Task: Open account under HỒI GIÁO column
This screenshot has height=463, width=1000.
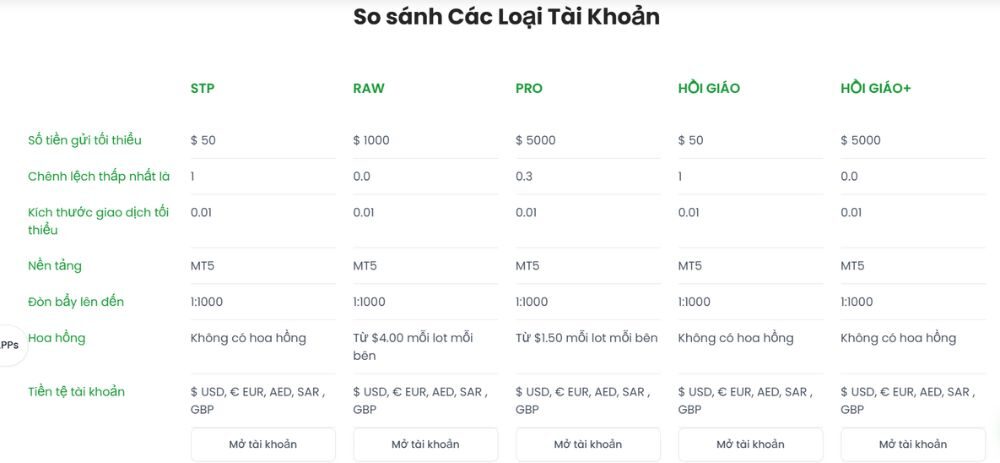Action: coord(750,444)
